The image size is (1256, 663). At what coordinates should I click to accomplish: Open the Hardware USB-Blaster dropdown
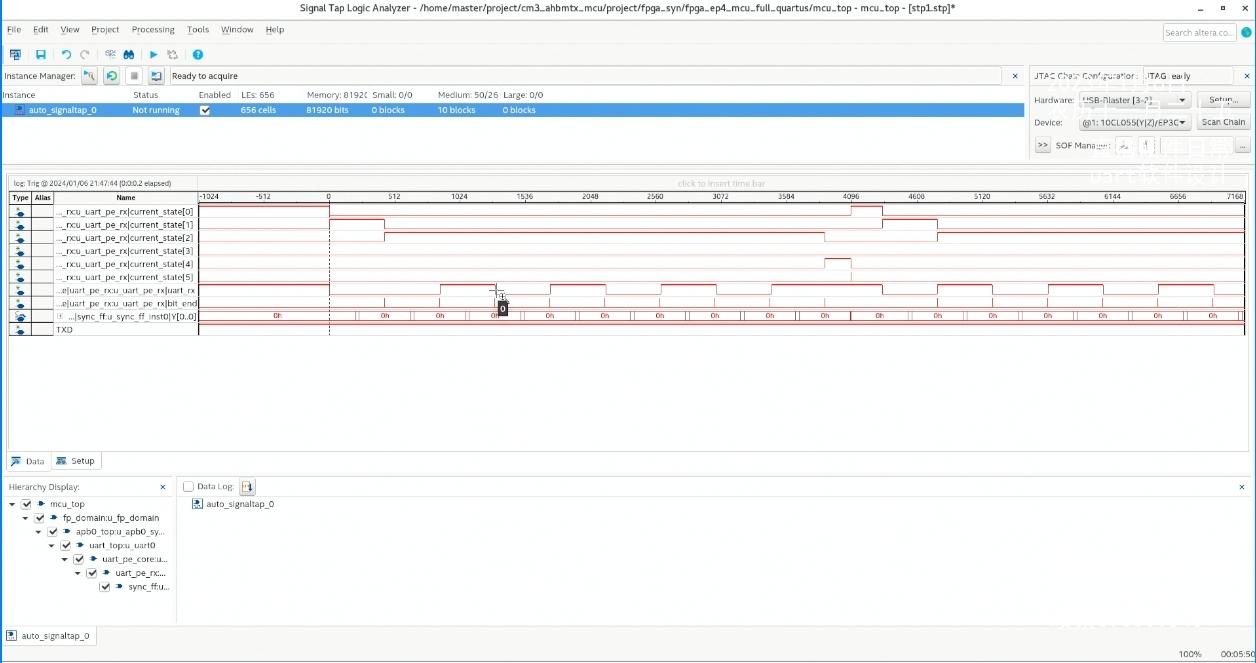1135,100
